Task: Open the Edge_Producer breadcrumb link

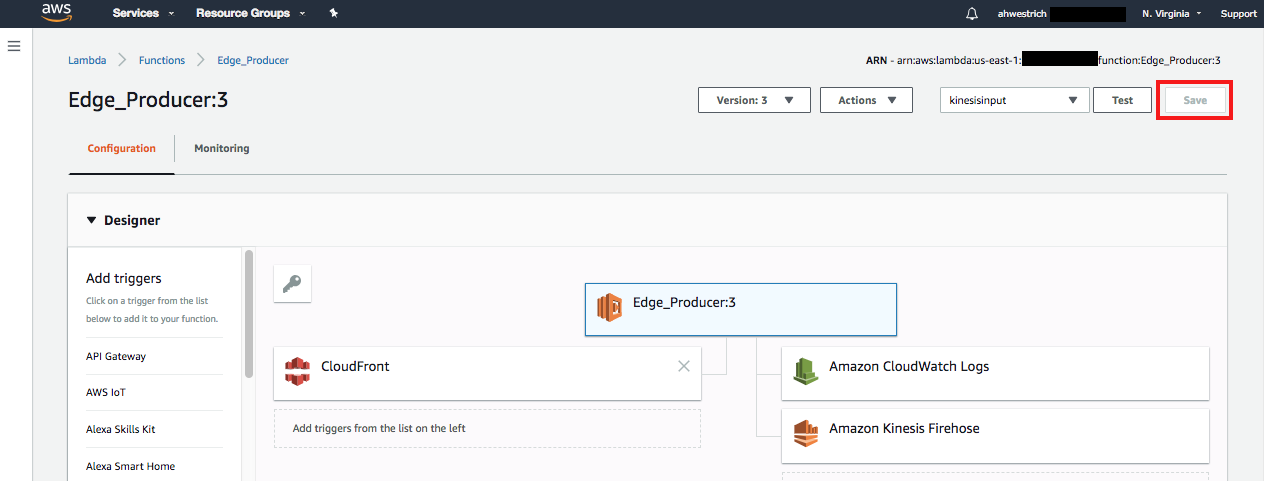Action: (x=253, y=60)
